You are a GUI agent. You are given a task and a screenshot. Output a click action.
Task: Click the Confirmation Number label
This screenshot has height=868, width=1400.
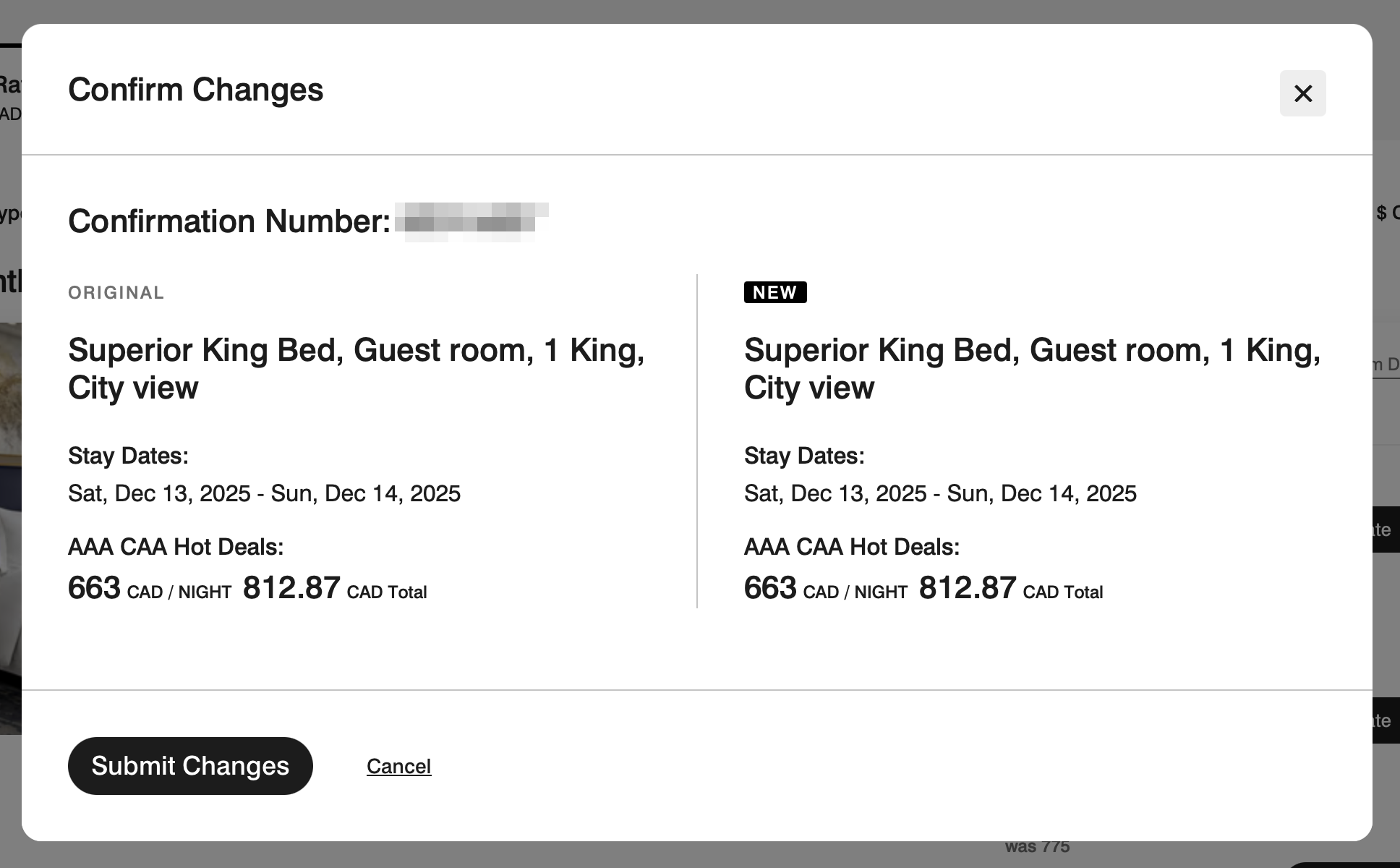(229, 221)
